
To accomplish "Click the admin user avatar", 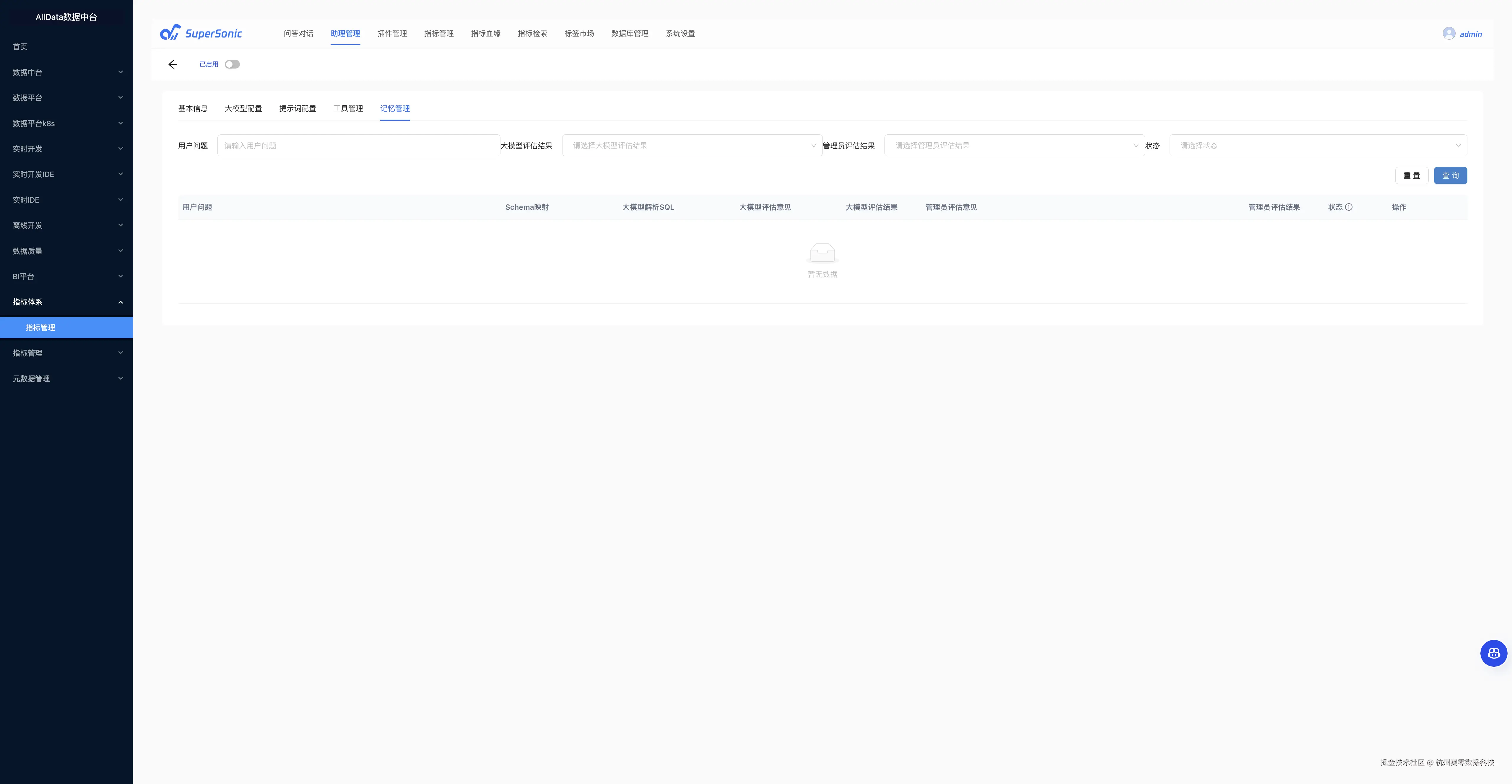I will [x=1448, y=33].
